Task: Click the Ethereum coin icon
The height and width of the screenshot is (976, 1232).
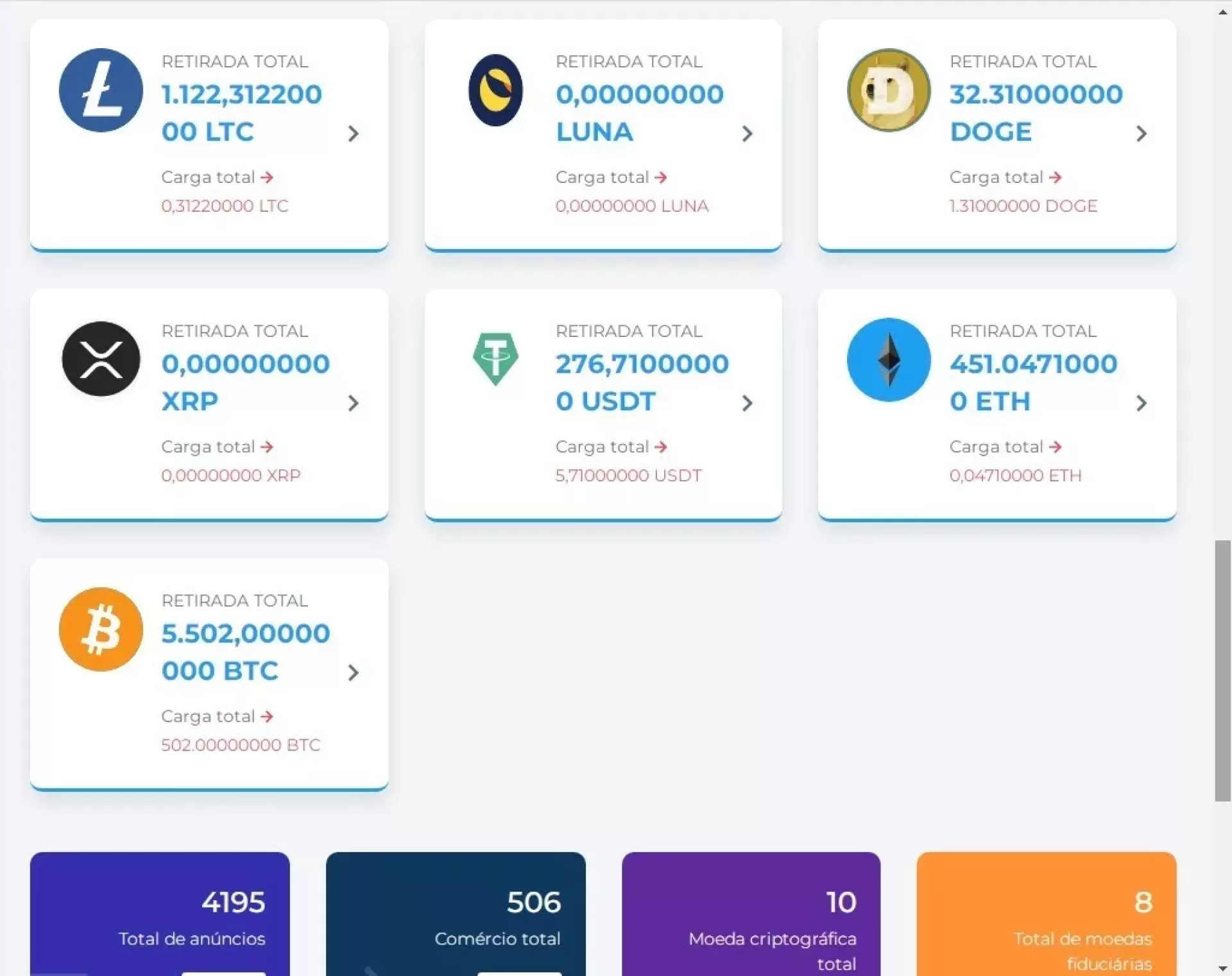Action: pos(889,360)
